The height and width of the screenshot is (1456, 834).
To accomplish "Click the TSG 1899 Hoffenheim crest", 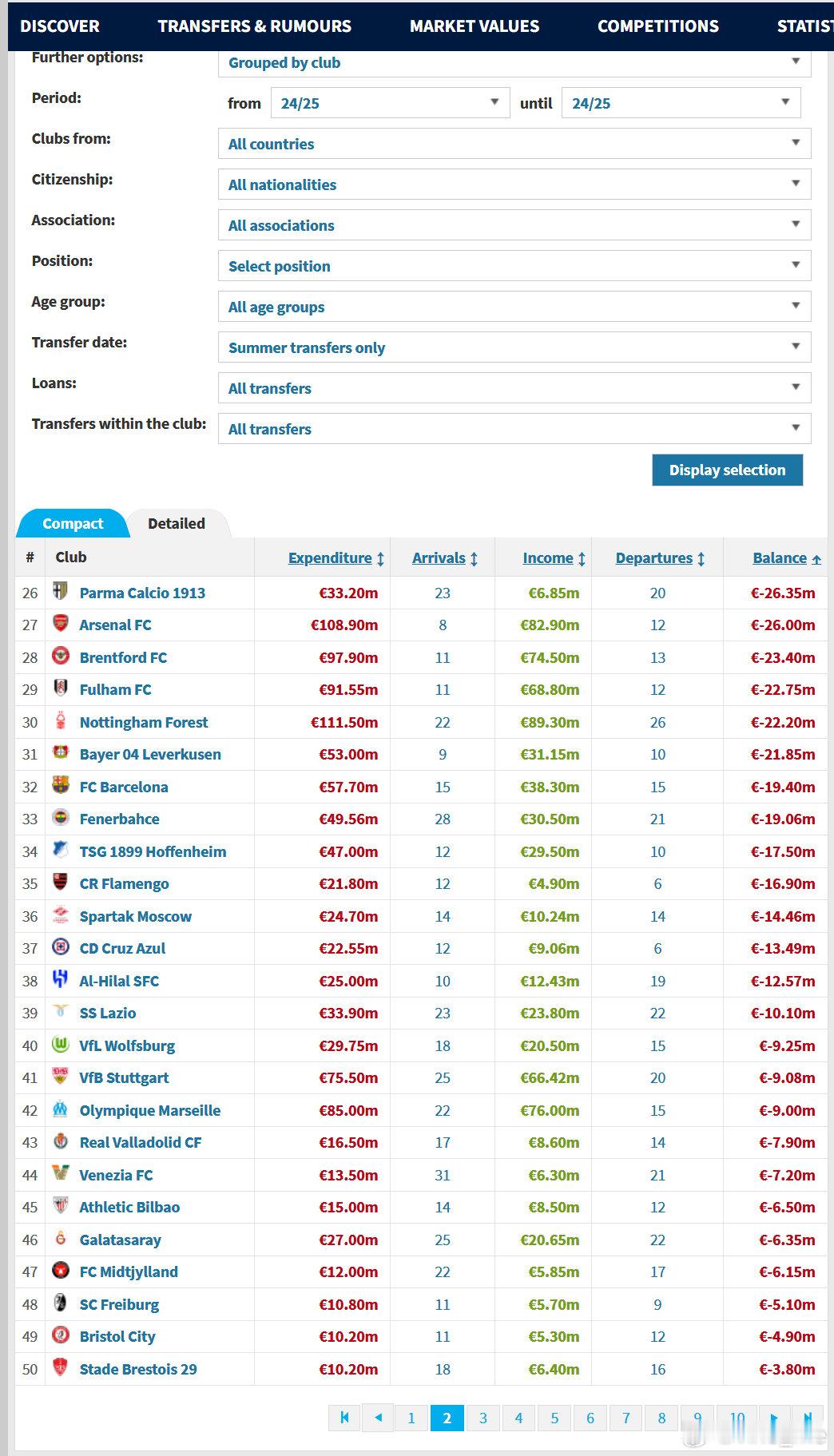I will pyautogui.click(x=60, y=850).
